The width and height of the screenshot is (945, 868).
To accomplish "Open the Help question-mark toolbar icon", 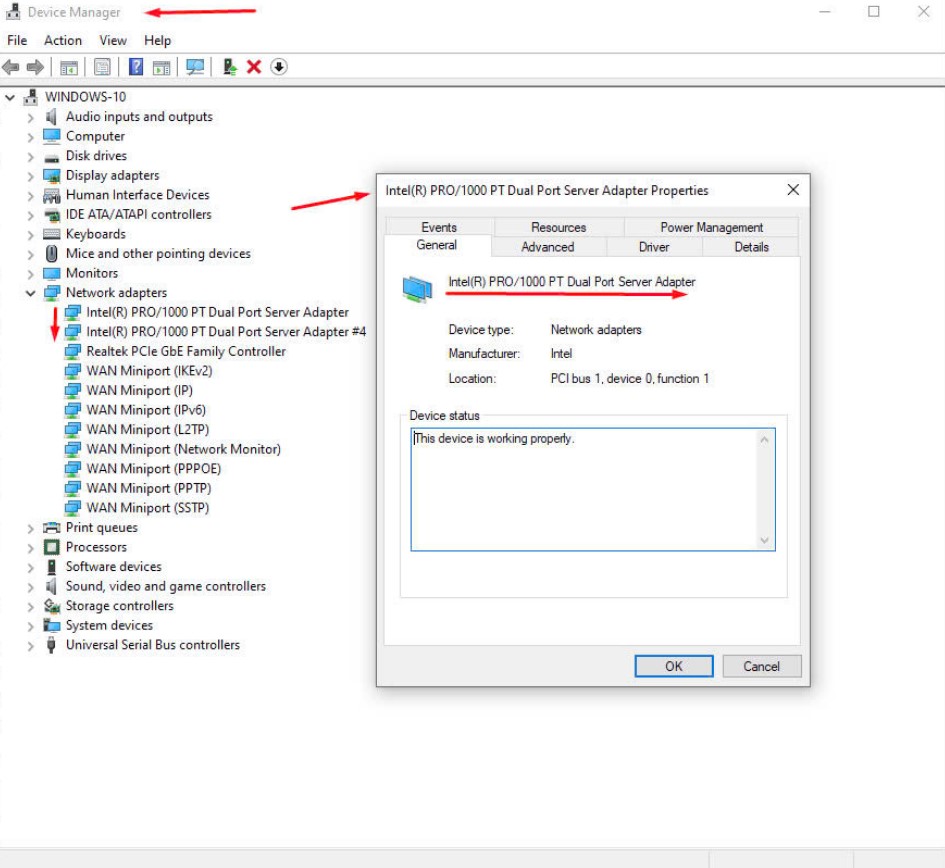I will [x=136, y=67].
